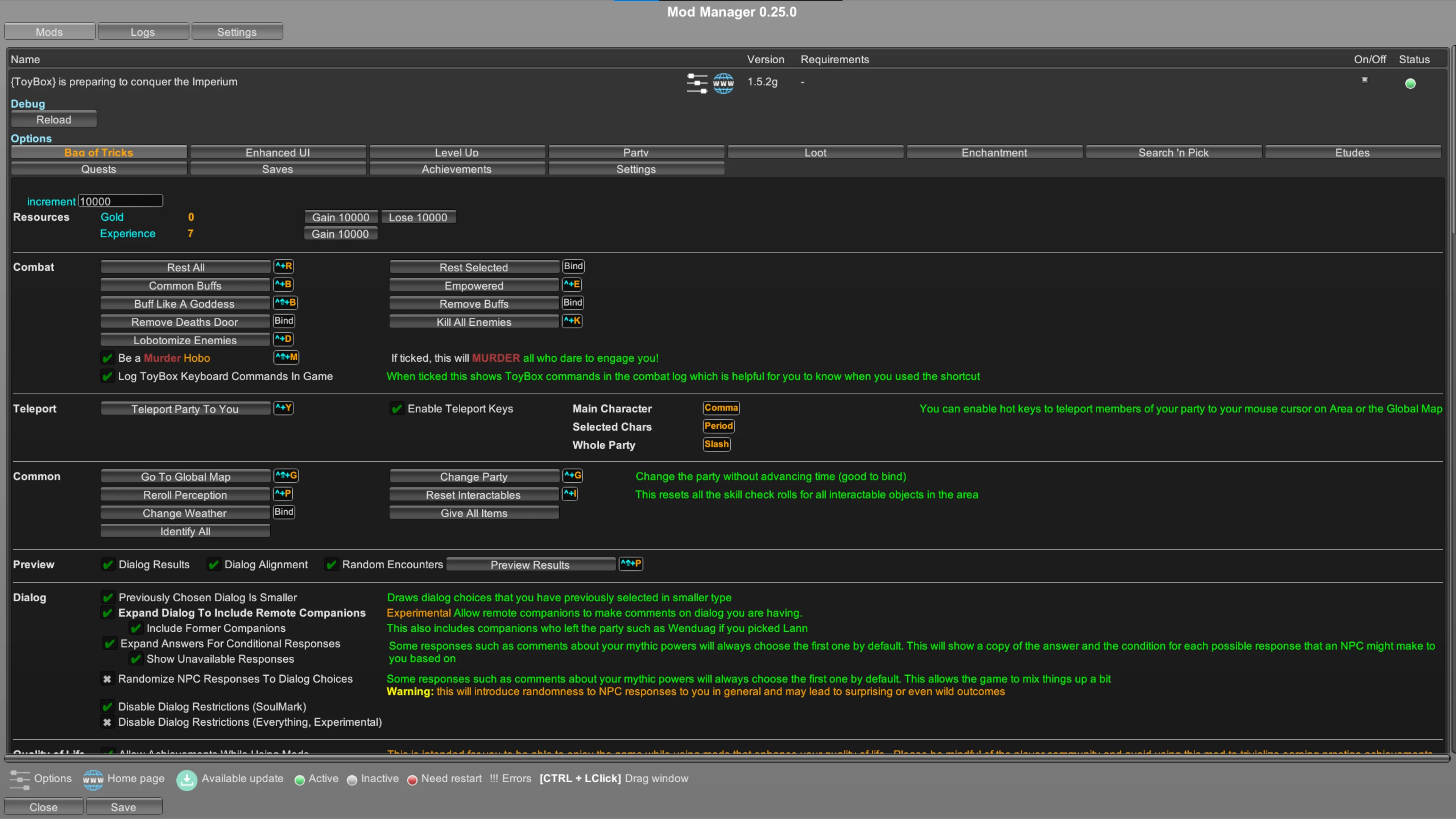Open the Search 'n Pick tab
Screen dimensions: 1456x819
click(x=1174, y=152)
